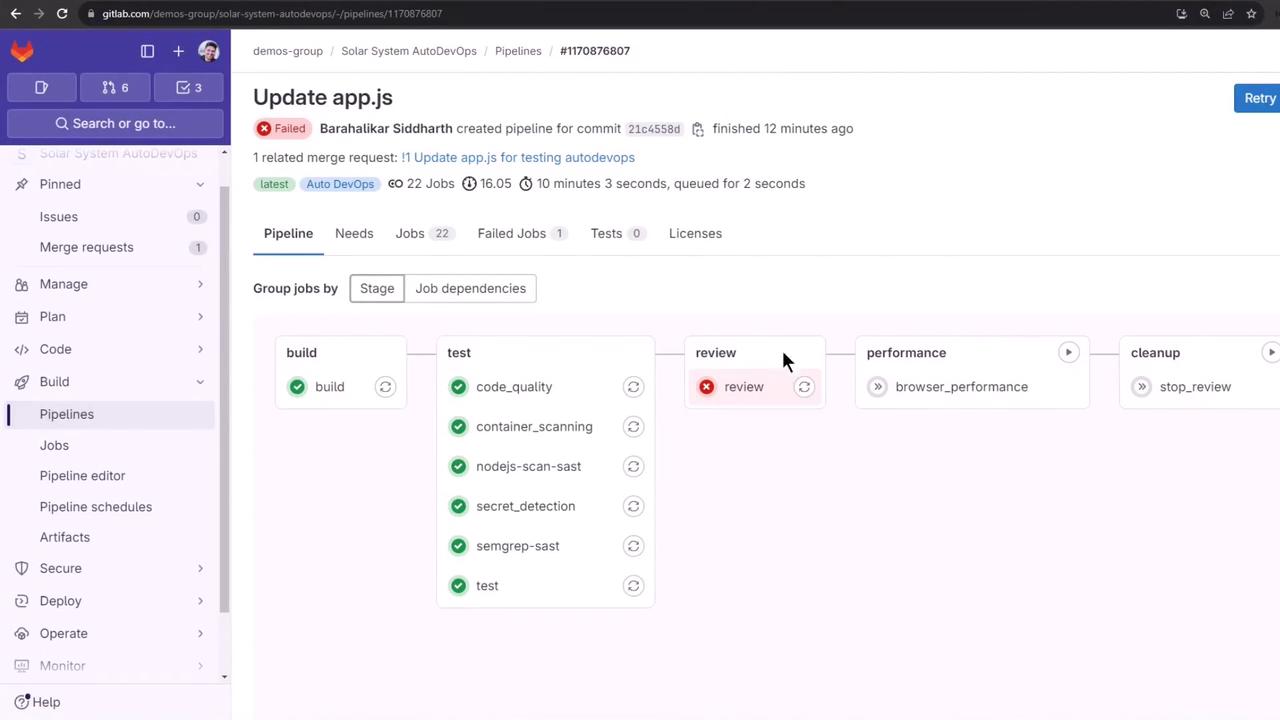Open the browser zoom icon
Screen dimensions: 1280x720
point(1205,14)
